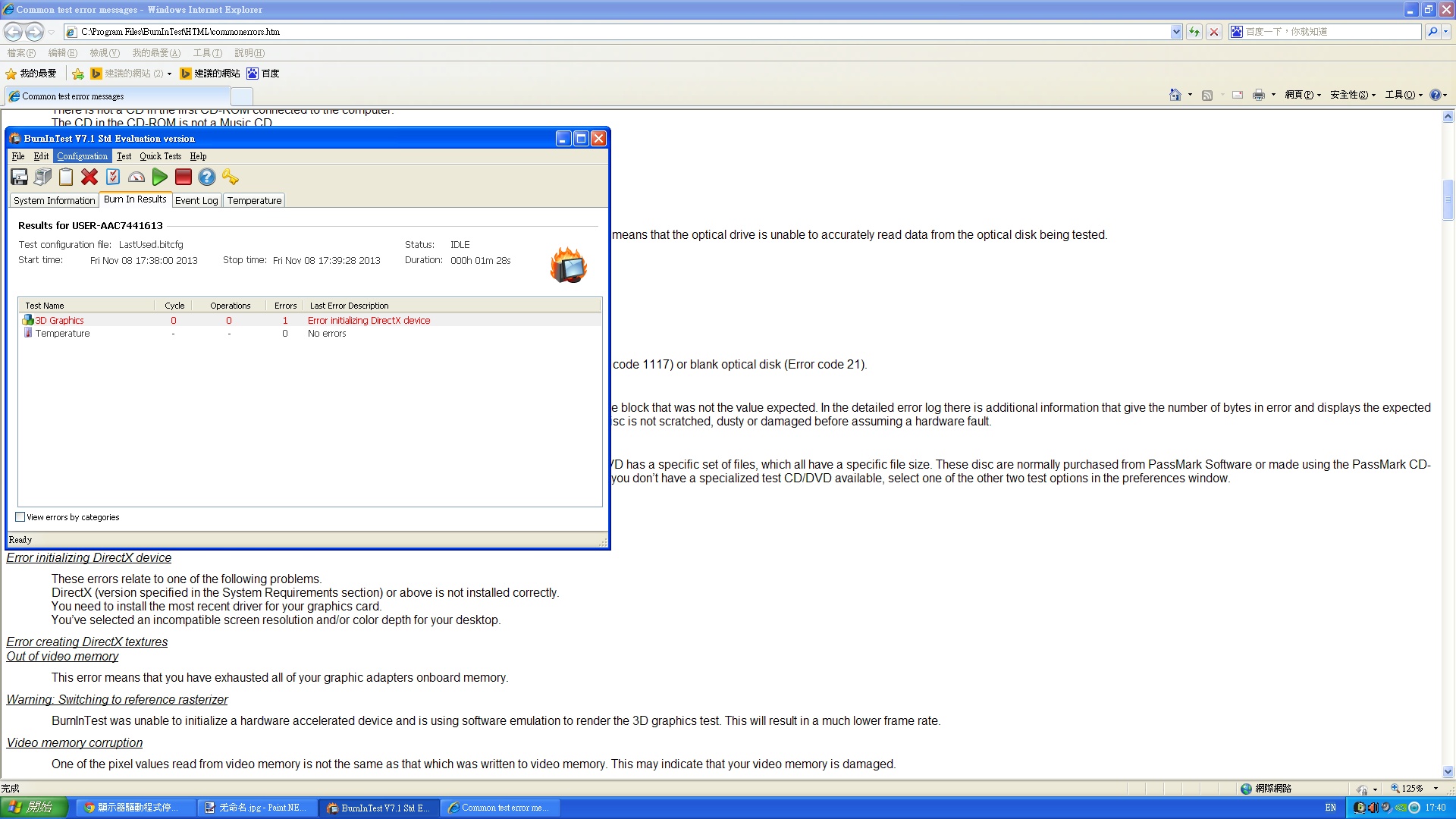The image size is (1456, 819).
Task: Open test selection checklist icon in BurnInTest
Action: (x=113, y=177)
